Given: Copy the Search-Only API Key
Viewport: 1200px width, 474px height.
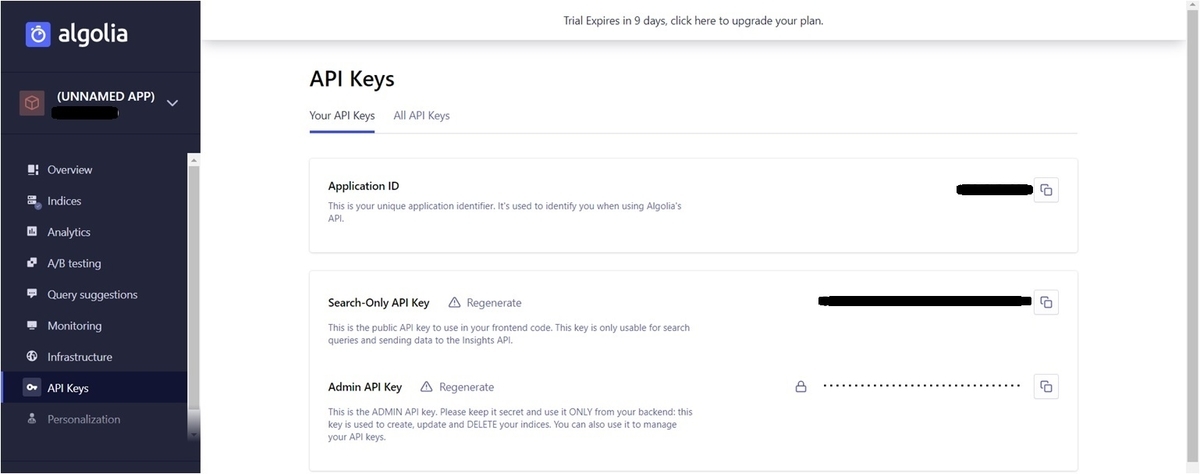Looking at the screenshot, I should click(x=1046, y=302).
